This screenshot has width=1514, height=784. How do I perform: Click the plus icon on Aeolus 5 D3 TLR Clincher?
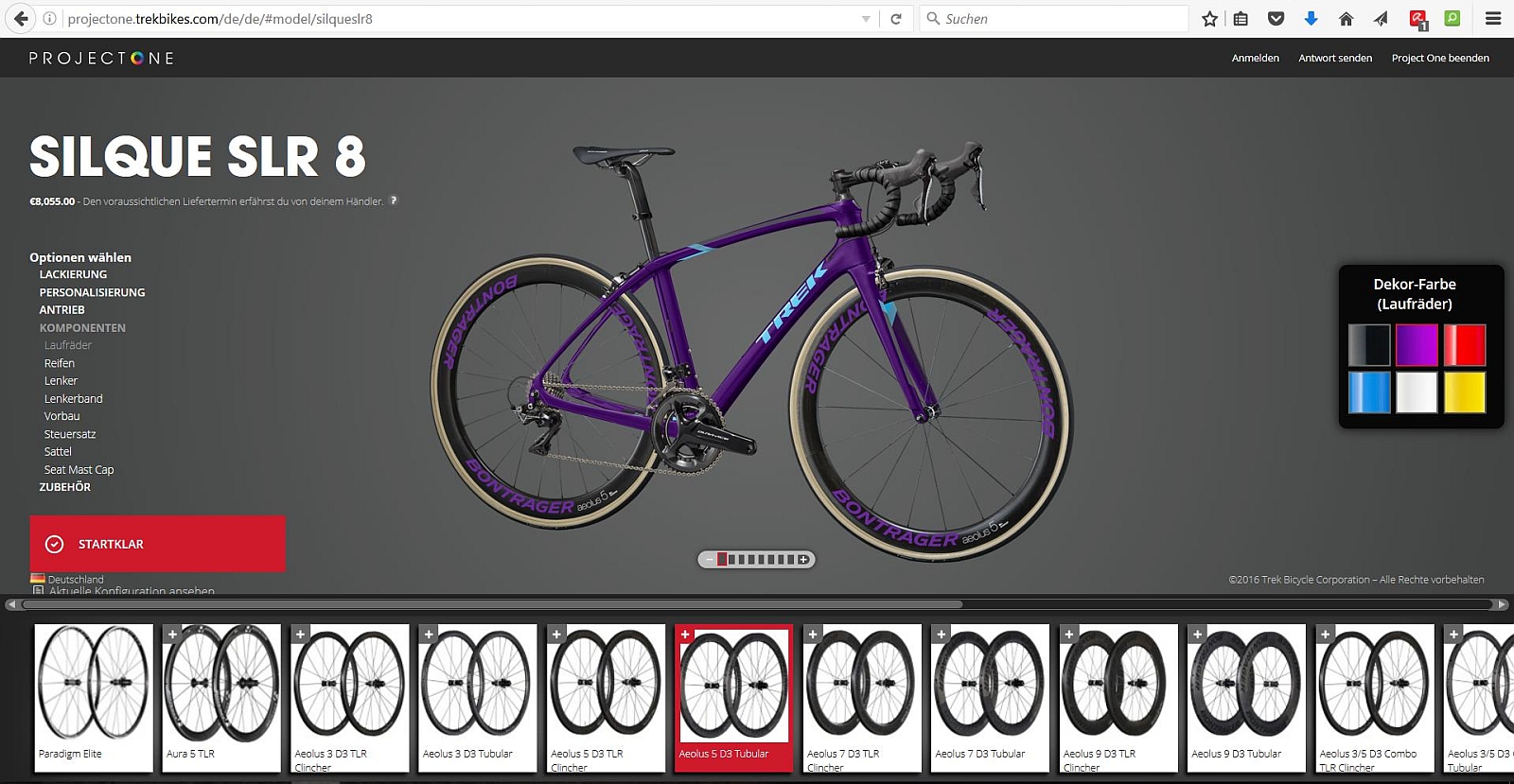(x=556, y=635)
